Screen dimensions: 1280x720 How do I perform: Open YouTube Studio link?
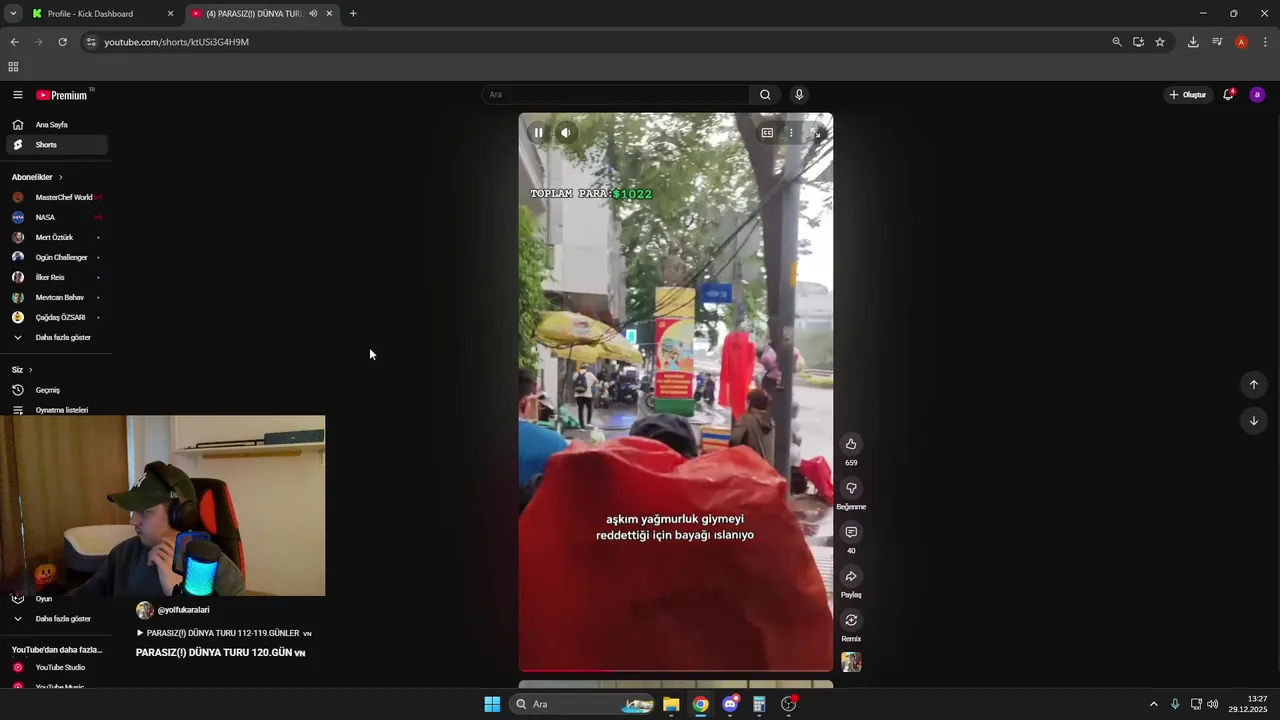point(56,667)
